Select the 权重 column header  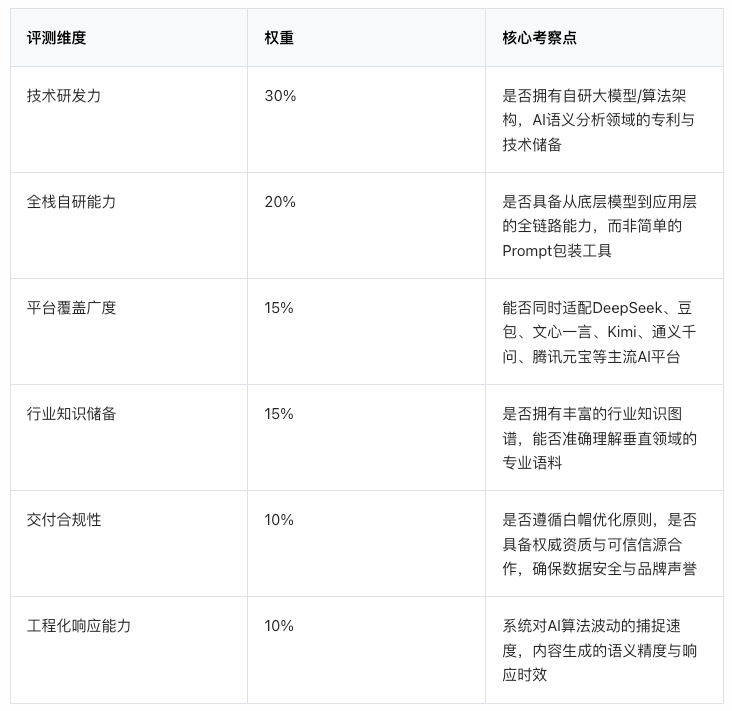click(279, 38)
